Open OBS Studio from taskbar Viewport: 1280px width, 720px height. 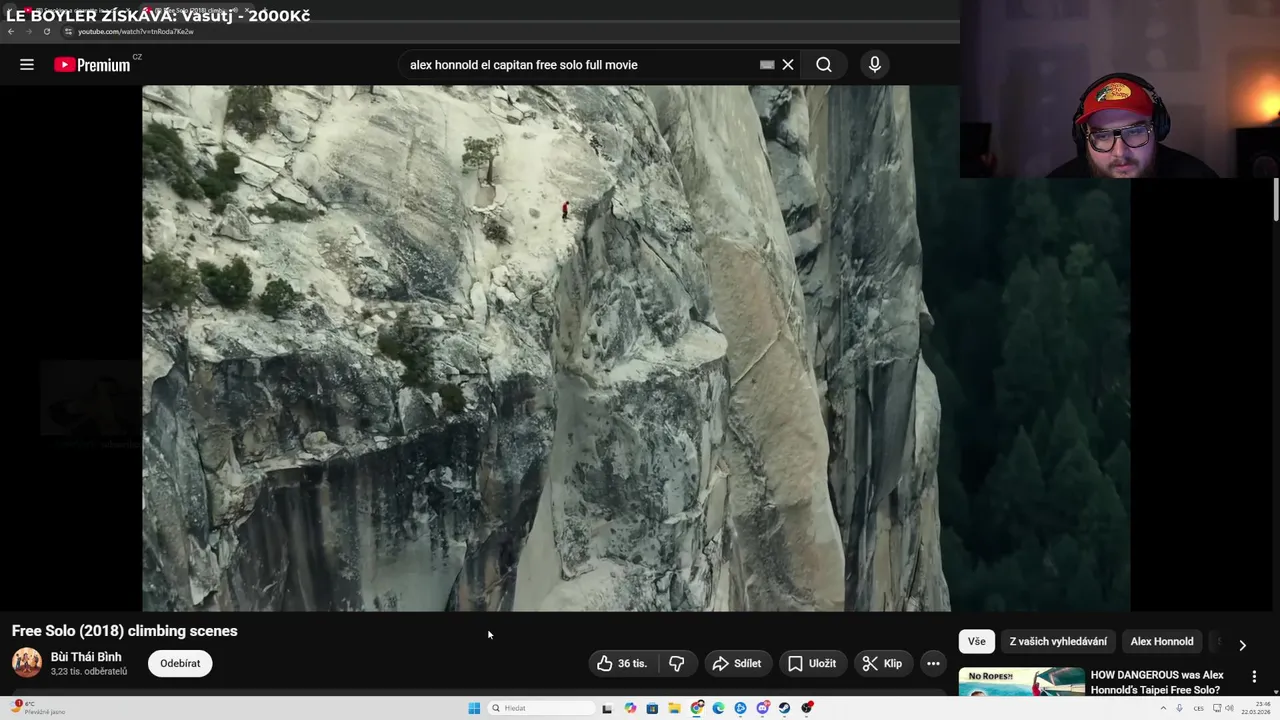click(x=807, y=708)
